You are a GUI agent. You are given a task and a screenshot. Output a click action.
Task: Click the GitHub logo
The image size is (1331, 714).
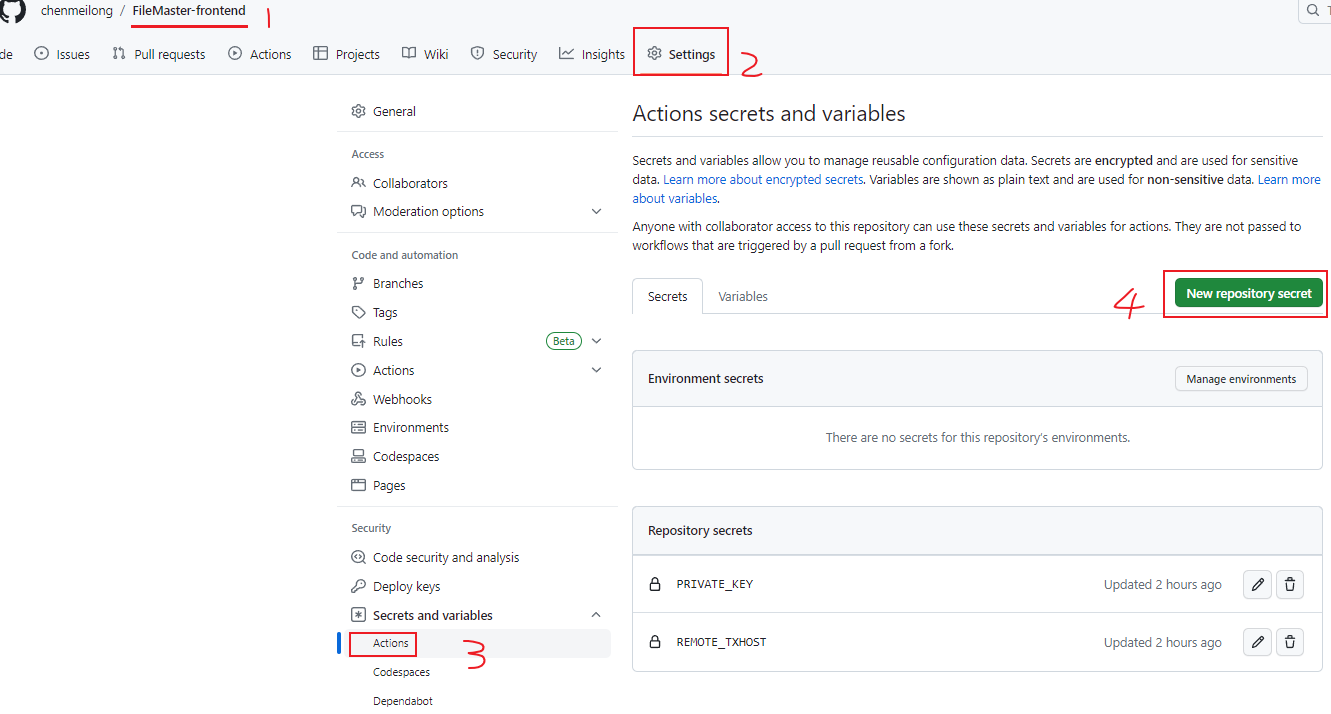coord(12,12)
